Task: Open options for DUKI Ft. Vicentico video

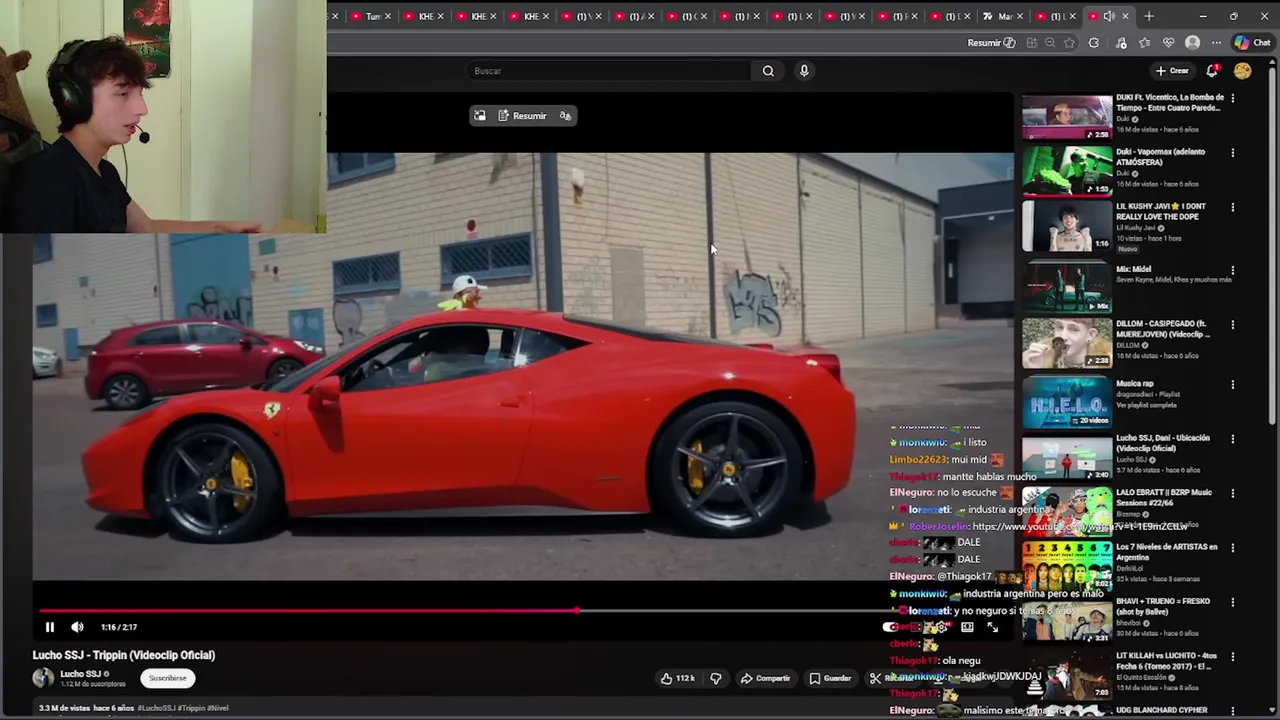Action: point(1232,99)
